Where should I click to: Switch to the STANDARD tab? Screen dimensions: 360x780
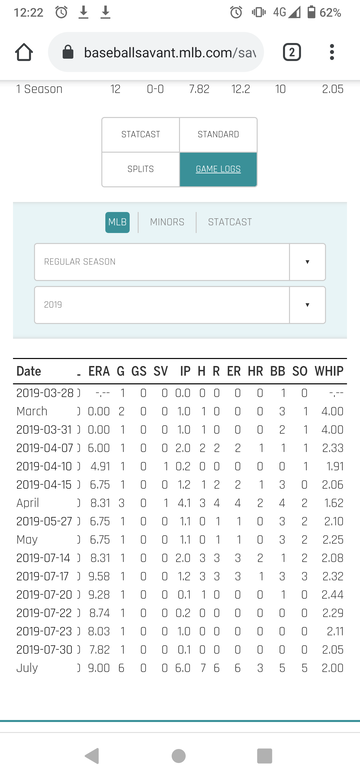218,134
